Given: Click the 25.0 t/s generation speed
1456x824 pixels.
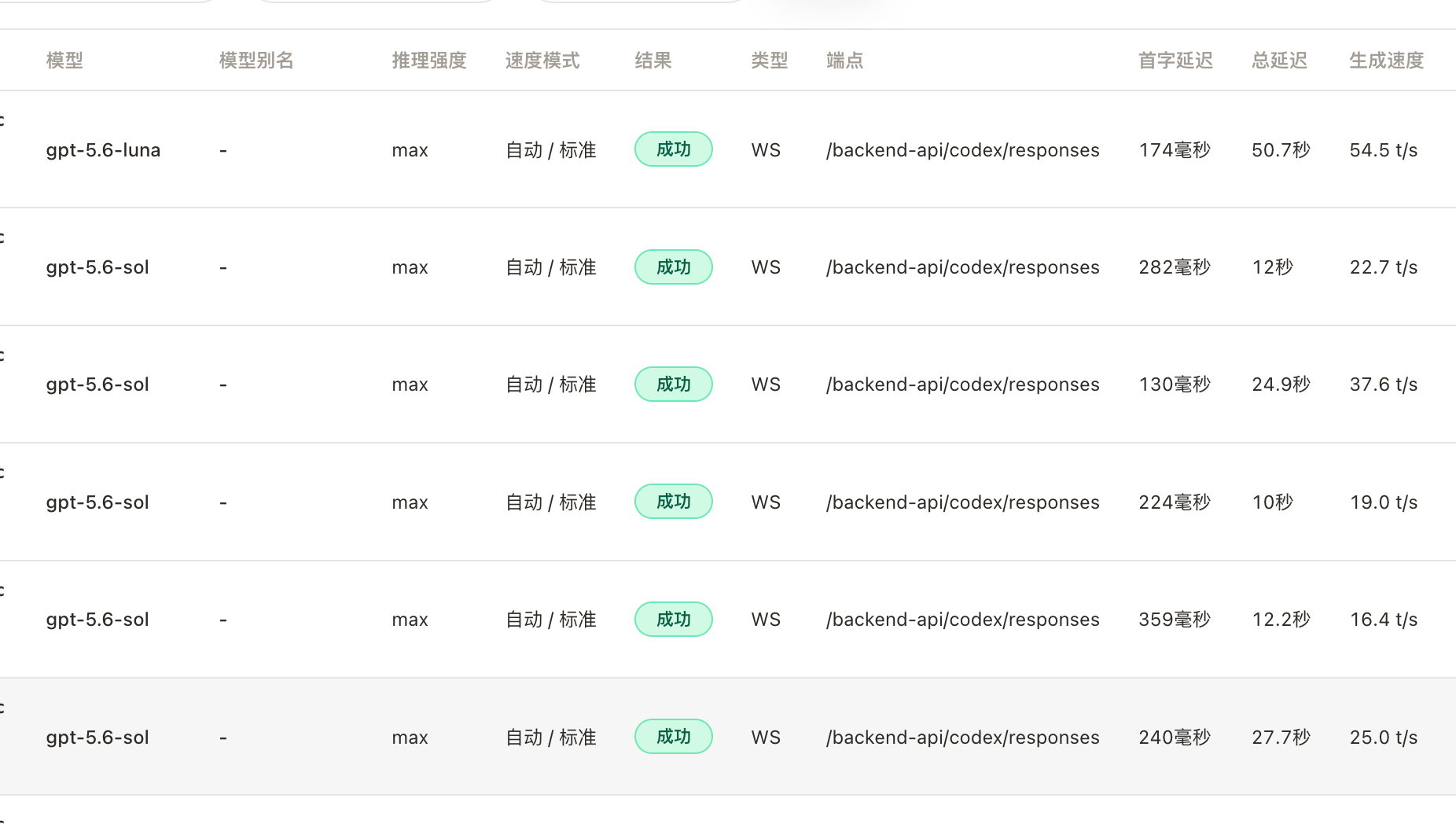Looking at the screenshot, I should pos(1384,738).
